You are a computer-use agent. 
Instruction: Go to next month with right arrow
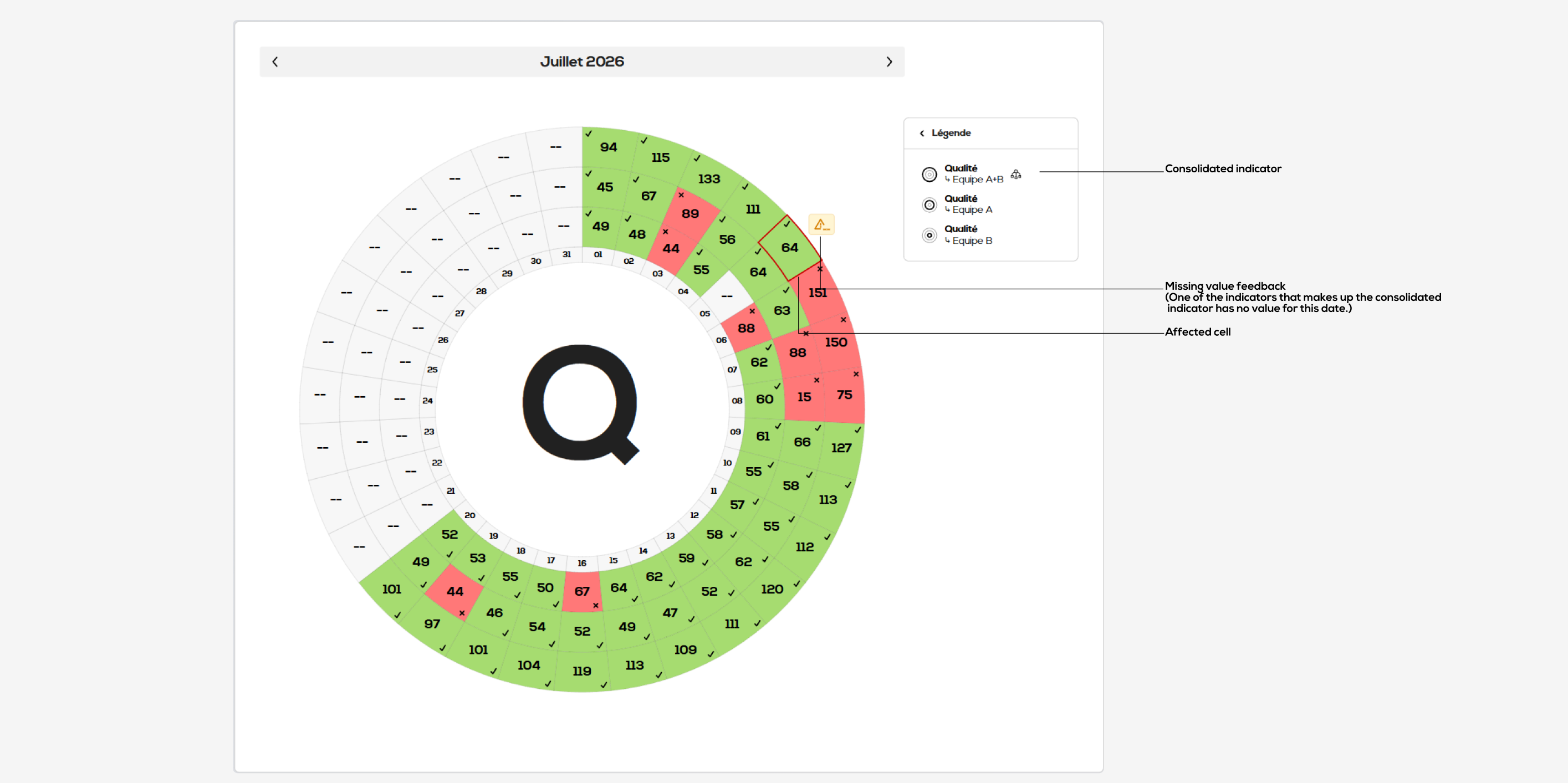click(889, 62)
